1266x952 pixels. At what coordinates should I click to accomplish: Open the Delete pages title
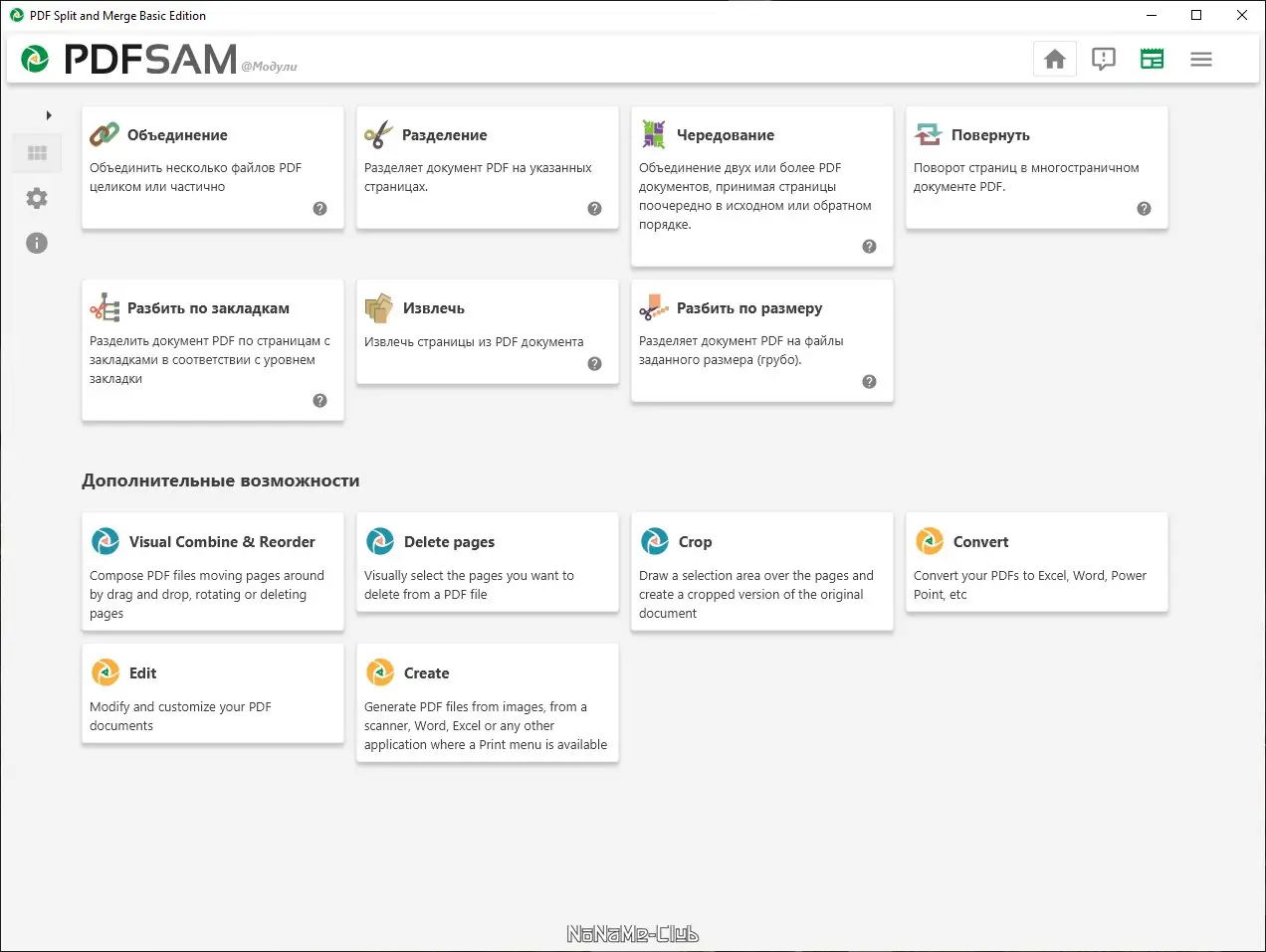[x=449, y=542]
